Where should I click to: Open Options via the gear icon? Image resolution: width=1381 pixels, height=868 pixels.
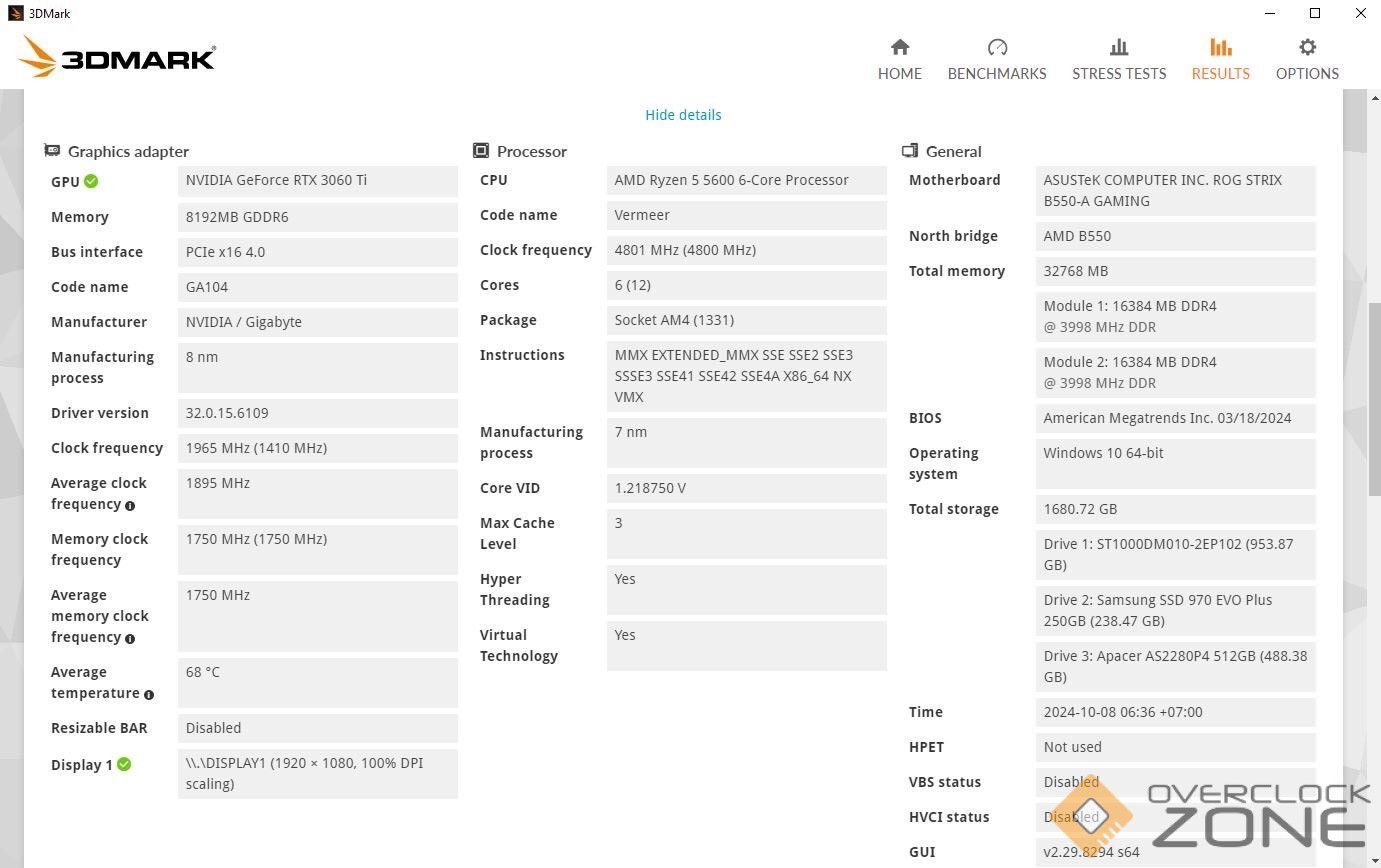[x=1307, y=47]
